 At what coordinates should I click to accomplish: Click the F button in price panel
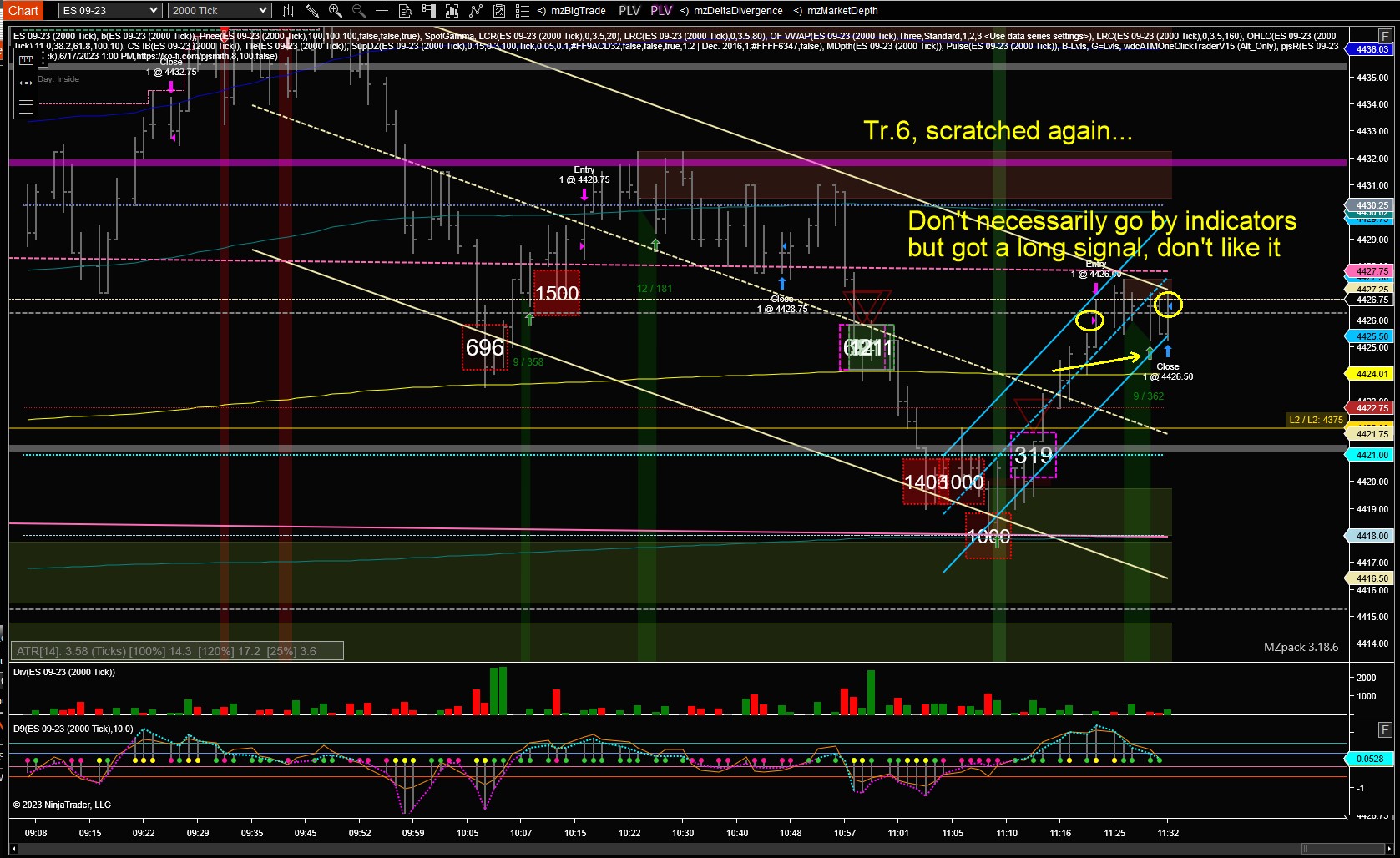[1386, 36]
